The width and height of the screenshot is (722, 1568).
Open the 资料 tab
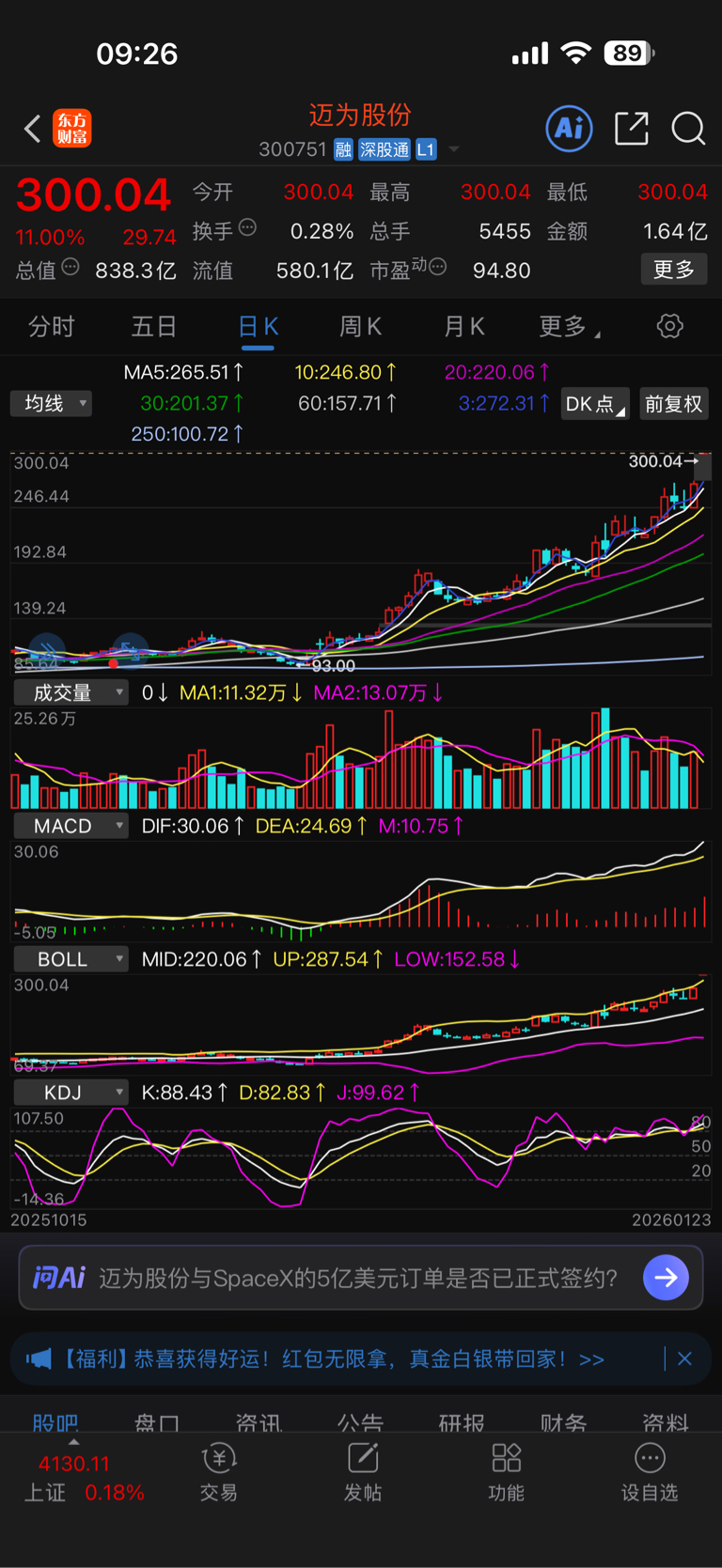coord(665,1422)
